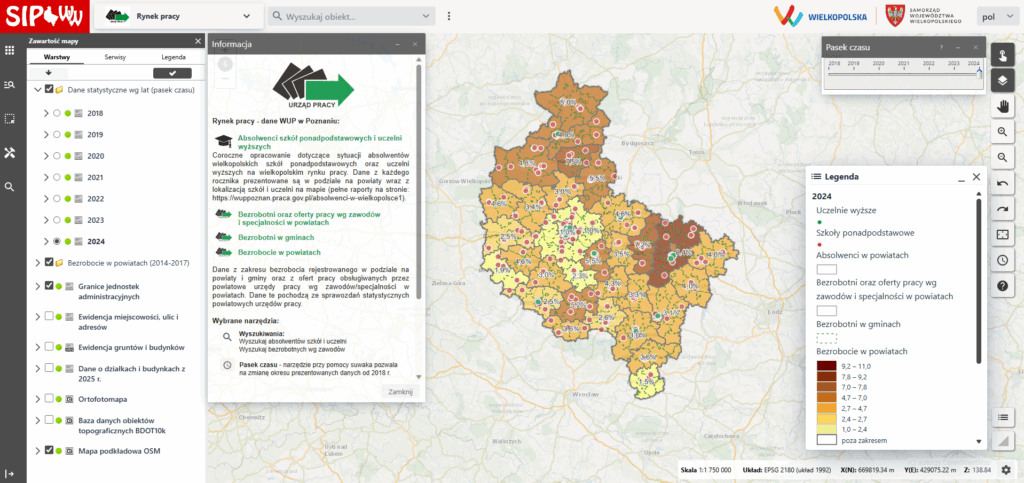1024x483 pixels.
Task: Open the time bar with the clock icon
Action: [1002, 260]
